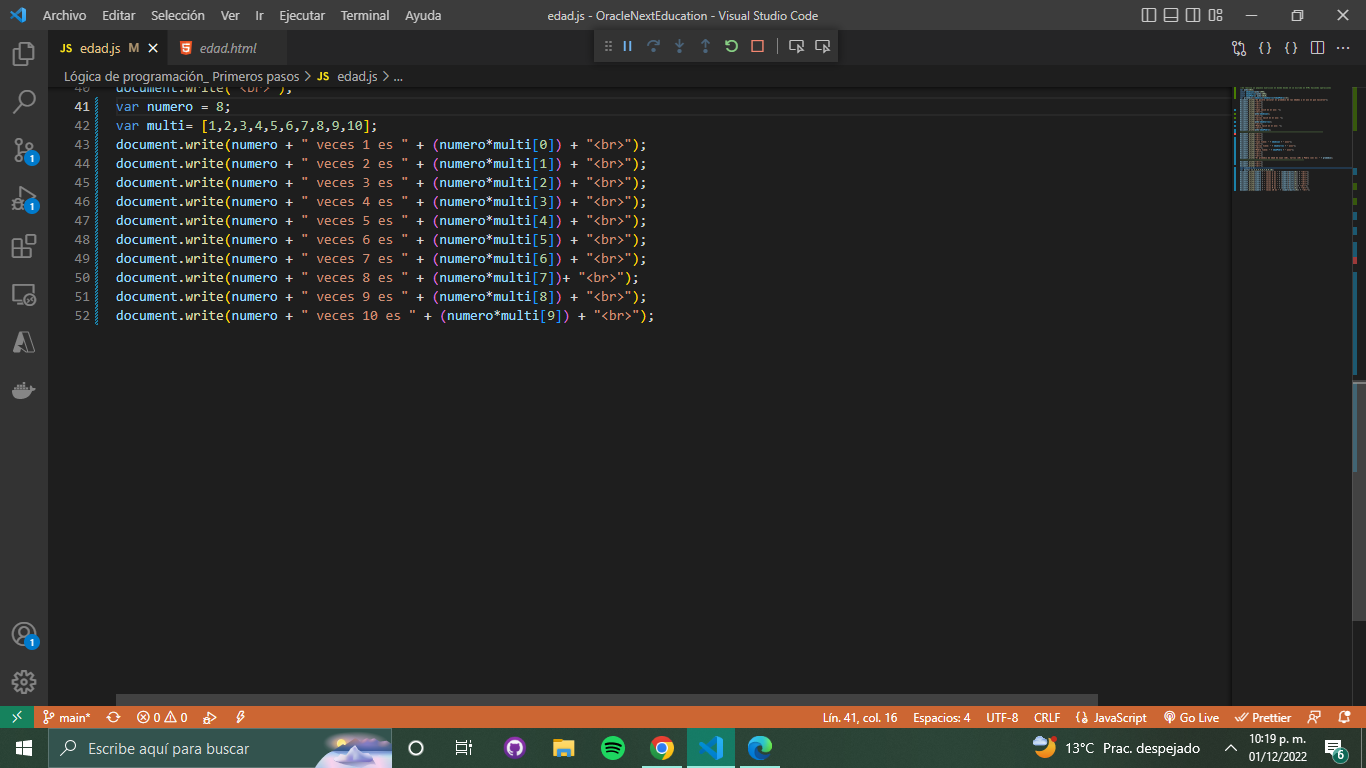The image size is (1366, 768).
Task: Click 'Lógica de programación_ Primeros pasos' breadcrumb
Action: (x=181, y=76)
